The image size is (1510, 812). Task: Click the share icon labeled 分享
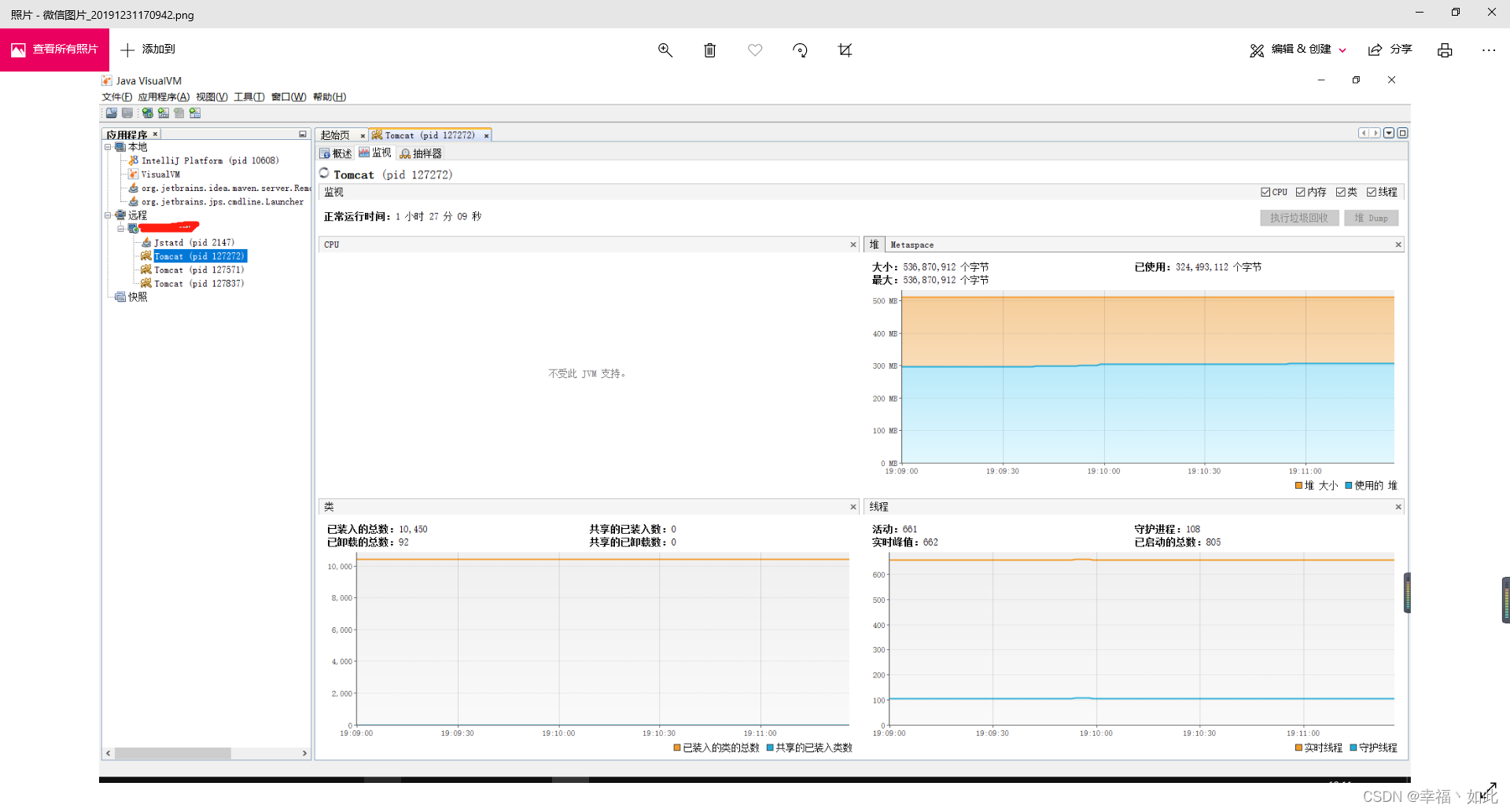pyautogui.click(x=1376, y=50)
